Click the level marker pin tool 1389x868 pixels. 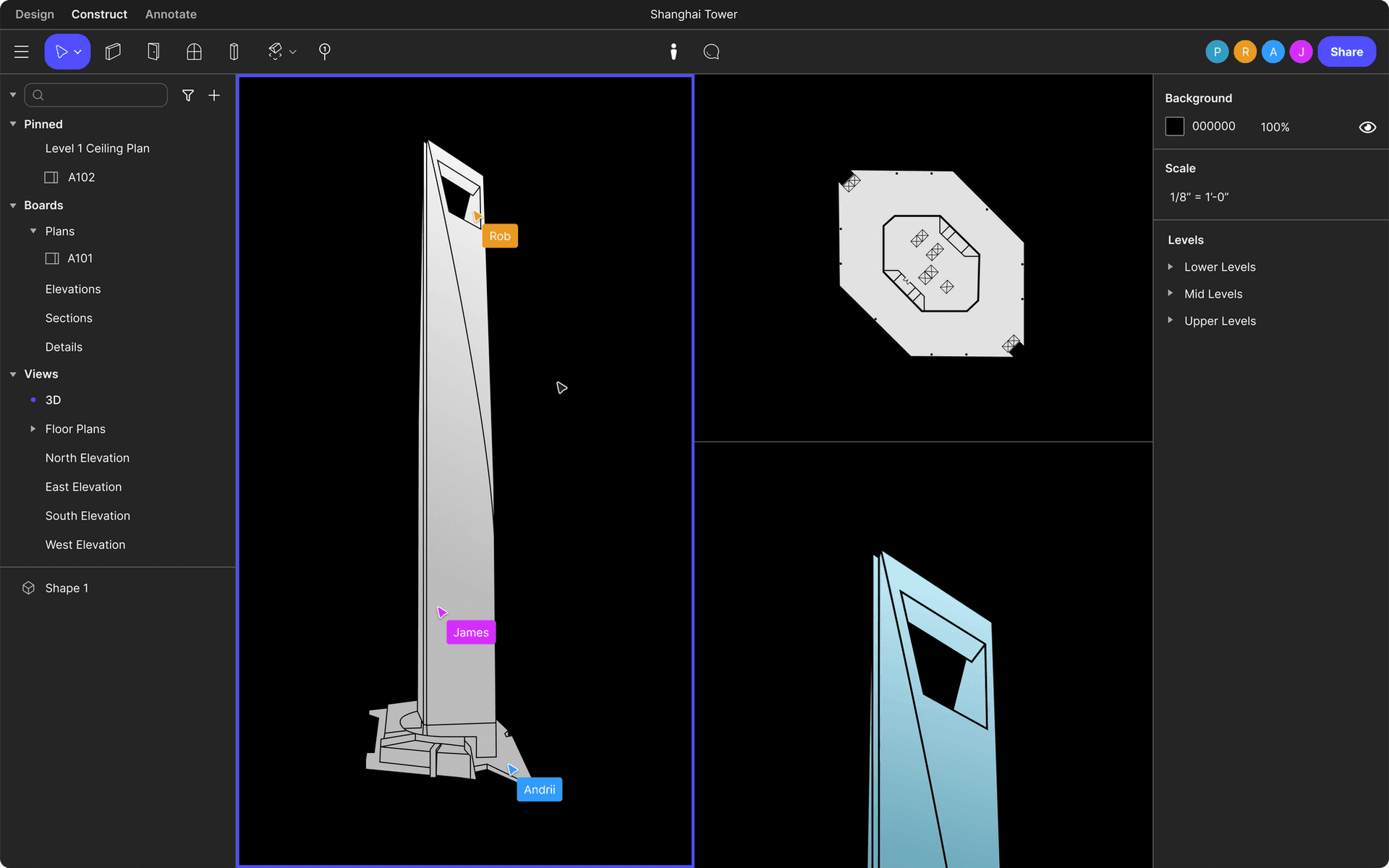click(x=325, y=51)
